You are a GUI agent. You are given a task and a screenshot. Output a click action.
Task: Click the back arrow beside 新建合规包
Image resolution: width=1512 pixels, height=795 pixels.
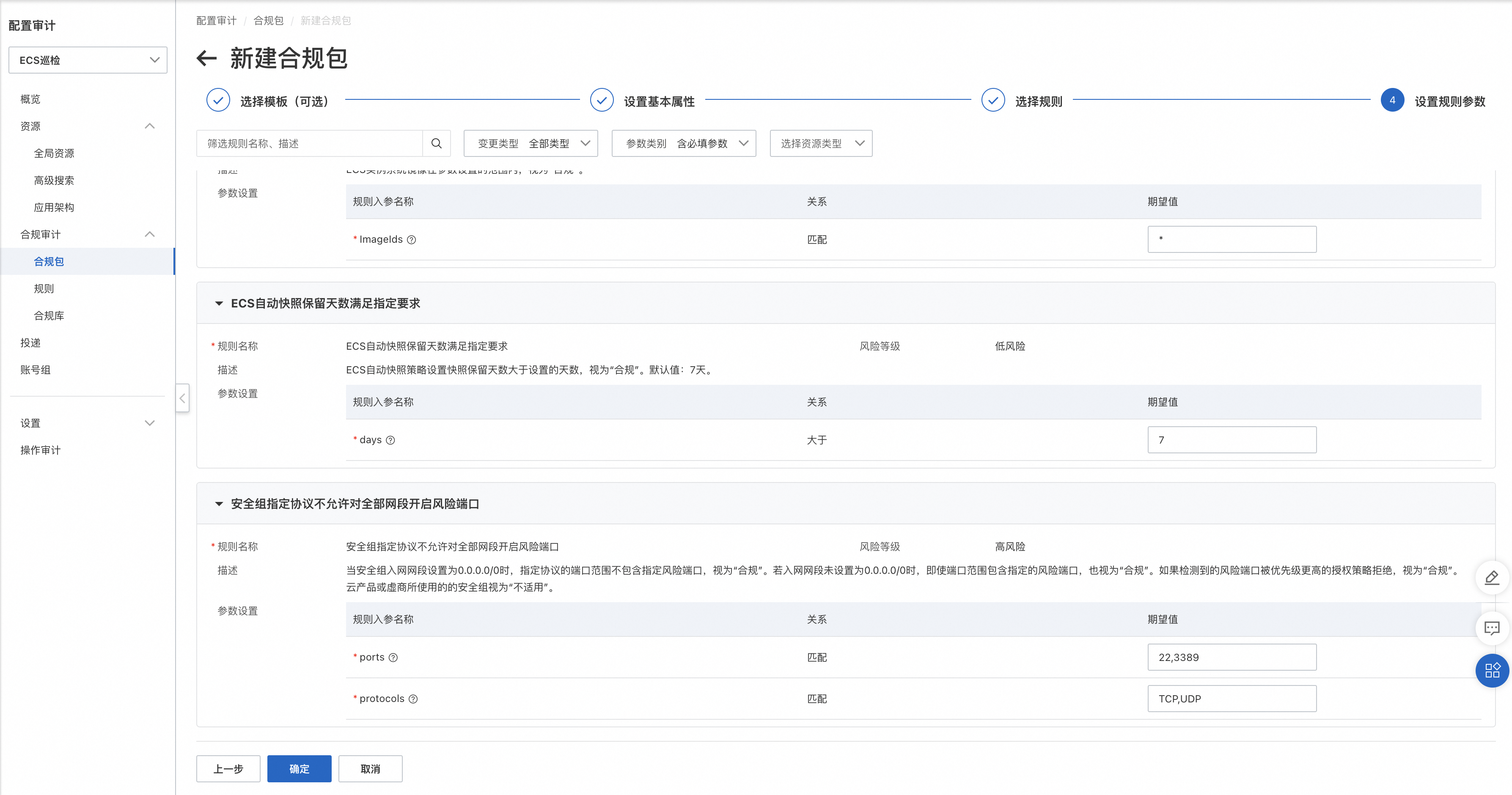pyautogui.click(x=206, y=58)
